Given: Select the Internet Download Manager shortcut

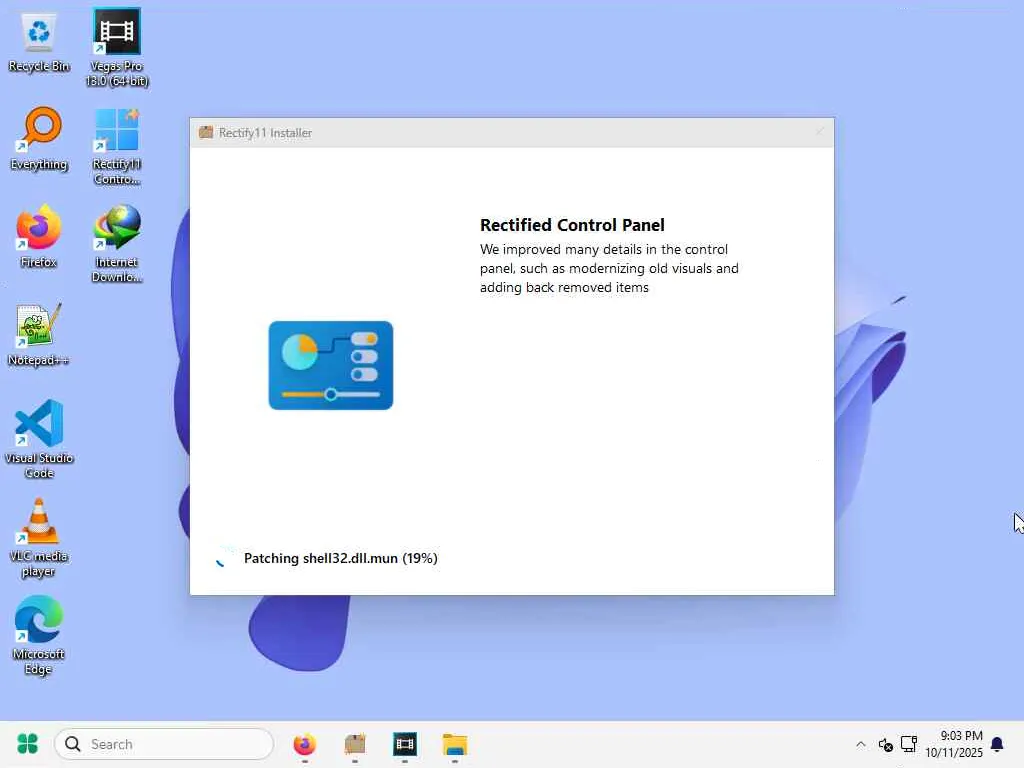Looking at the screenshot, I should point(117,244).
